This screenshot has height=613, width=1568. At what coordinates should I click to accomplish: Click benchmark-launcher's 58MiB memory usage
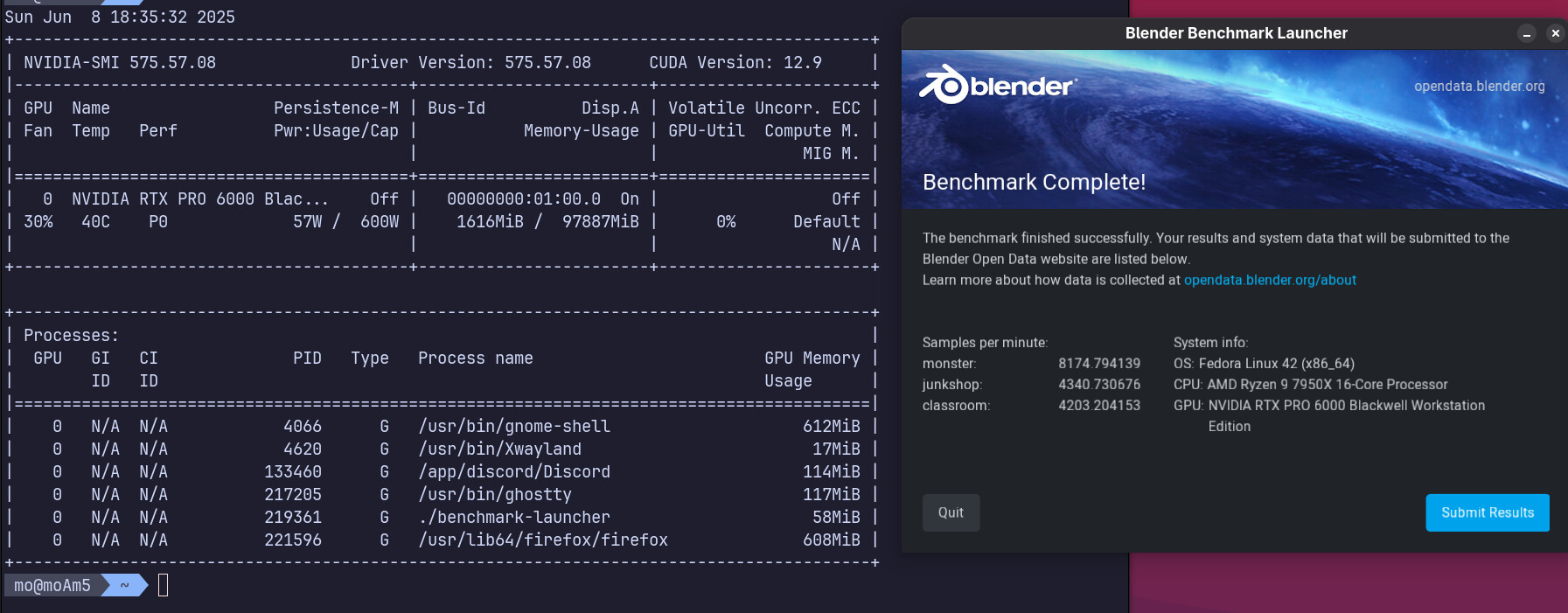tap(836, 517)
